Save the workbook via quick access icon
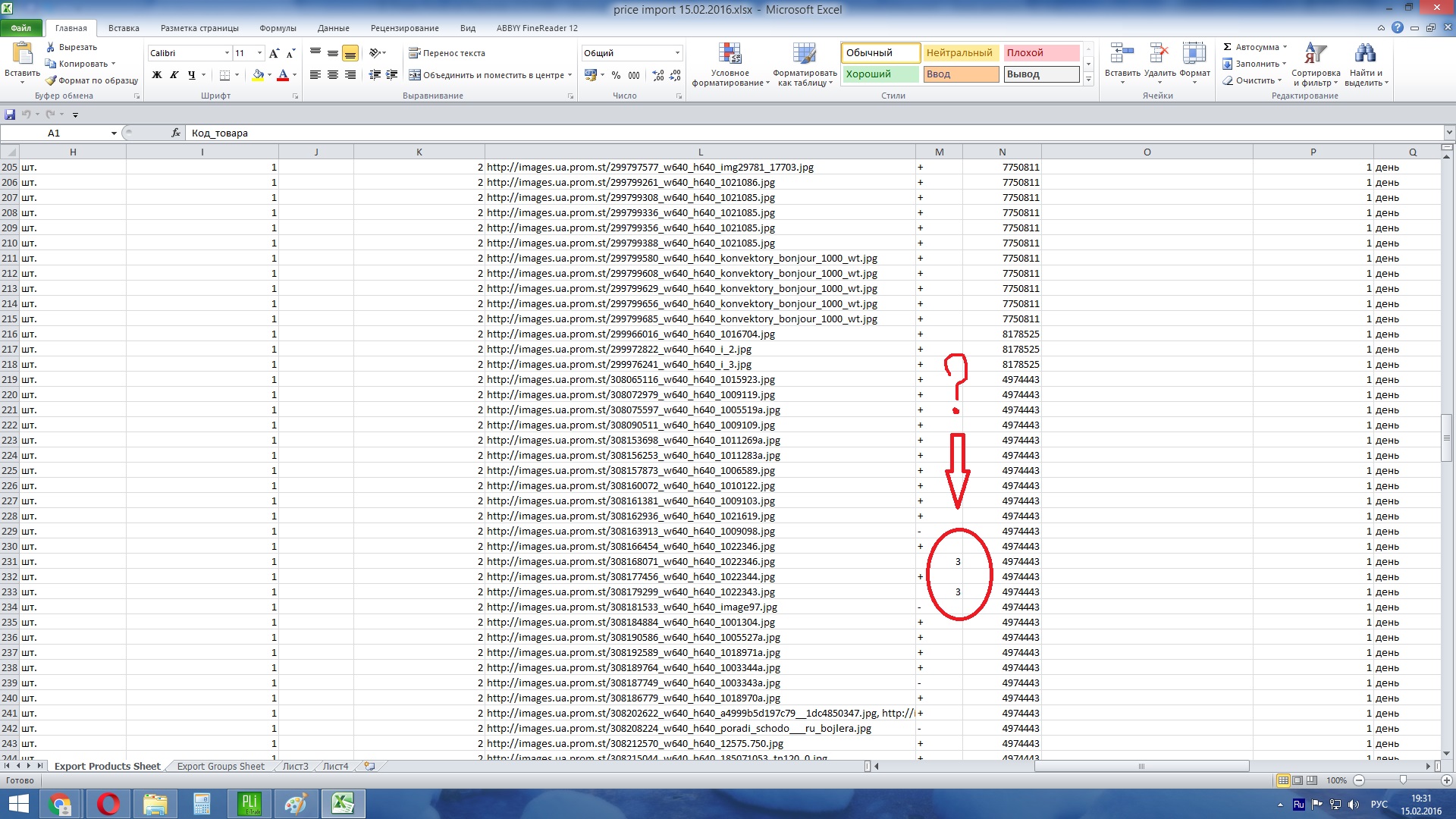 [10, 115]
